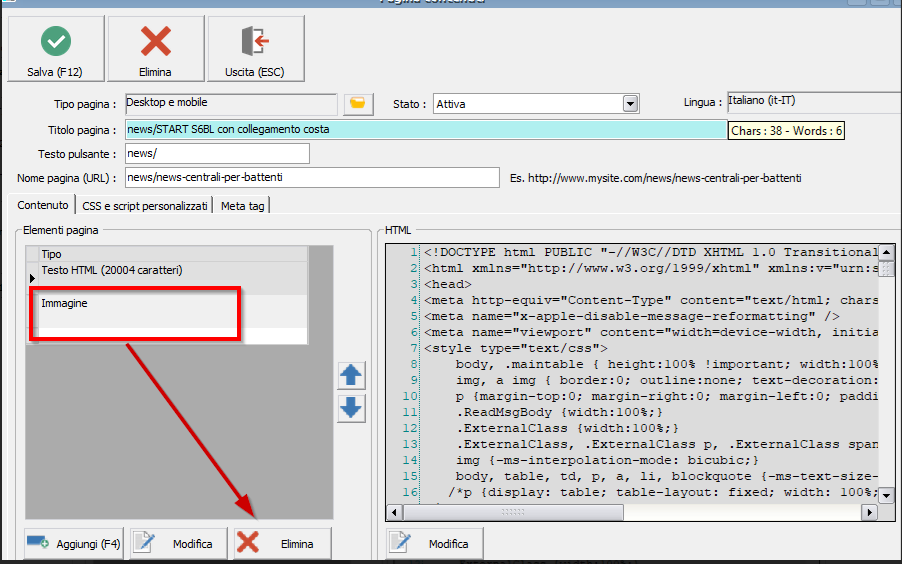This screenshot has width=902, height=564.
Task: Open the folder icon next to Tipo pagina
Action: coord(358,104)
